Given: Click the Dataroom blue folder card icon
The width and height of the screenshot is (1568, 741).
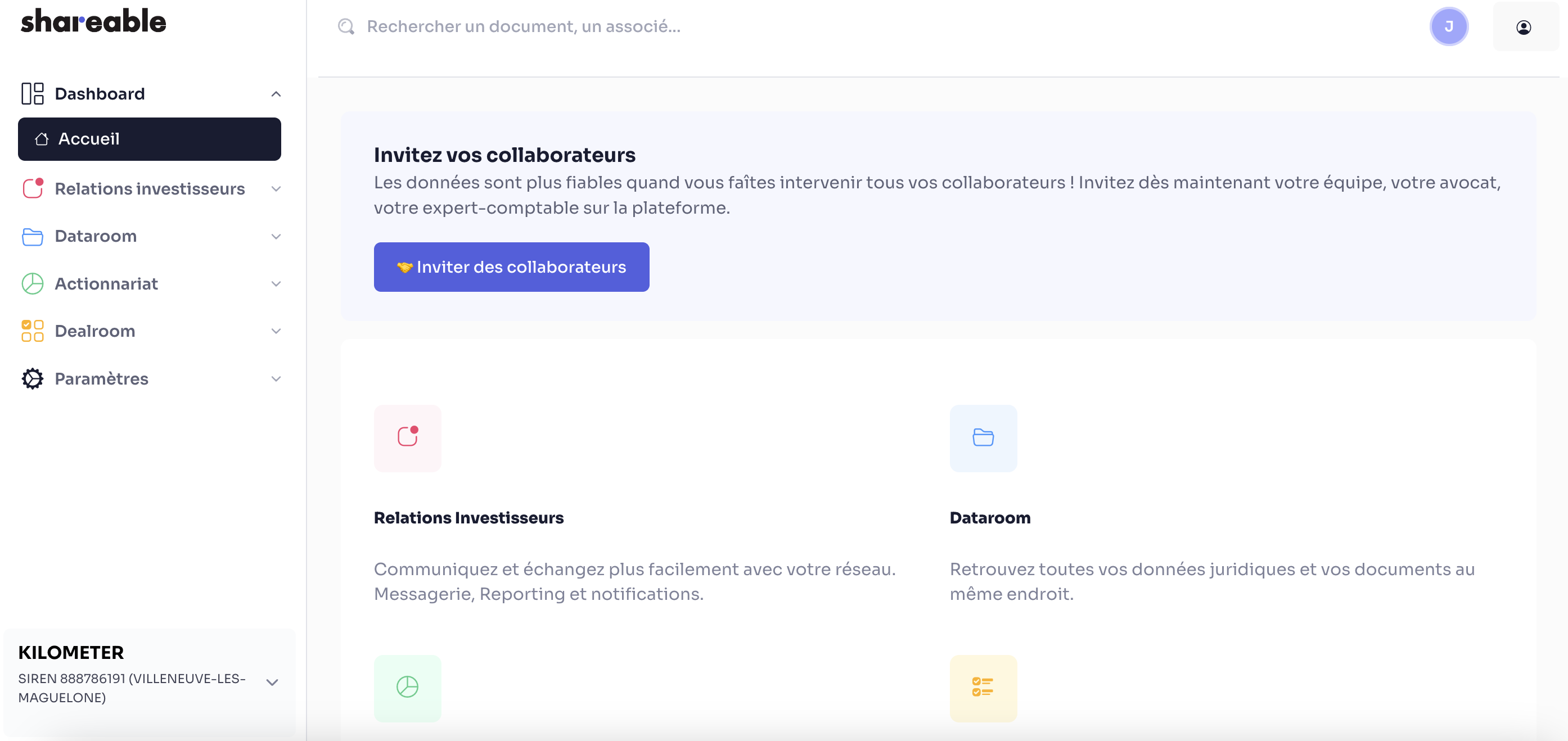Looking at the screenshot, I should (x=983, y=438).
